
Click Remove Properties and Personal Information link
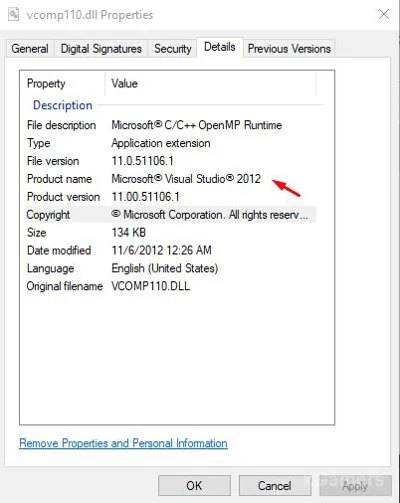123,443
